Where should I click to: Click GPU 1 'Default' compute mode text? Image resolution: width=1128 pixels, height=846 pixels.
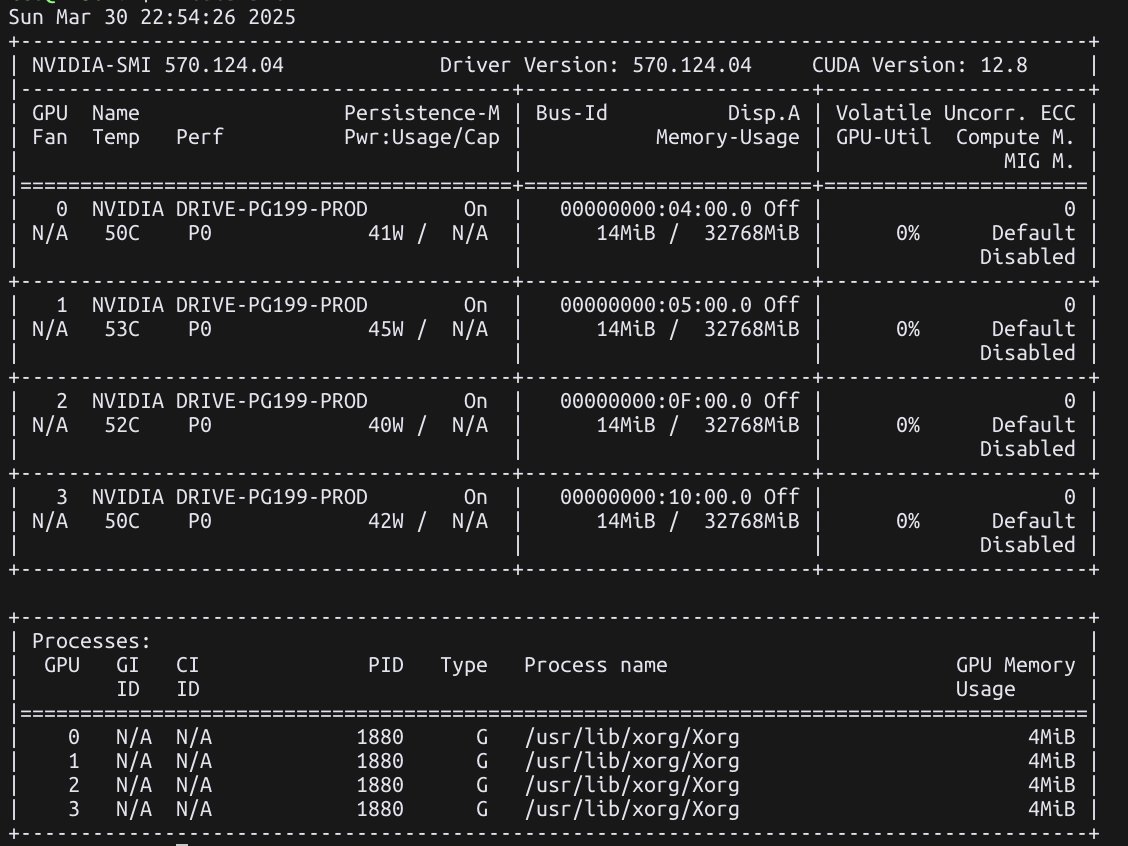pyautogui.click(x=1033, y=329)
